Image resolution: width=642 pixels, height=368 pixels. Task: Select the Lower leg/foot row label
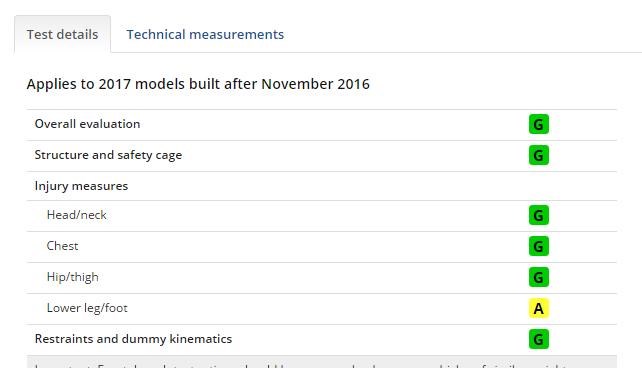(x=87, y=308)
